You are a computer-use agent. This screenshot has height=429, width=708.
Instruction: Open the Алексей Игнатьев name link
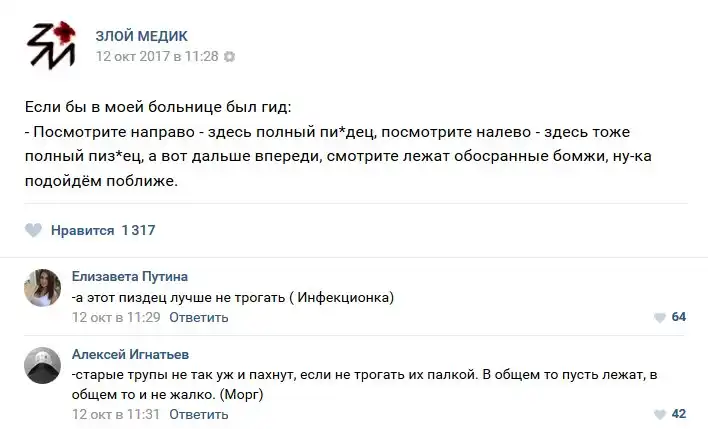(131, 354)
